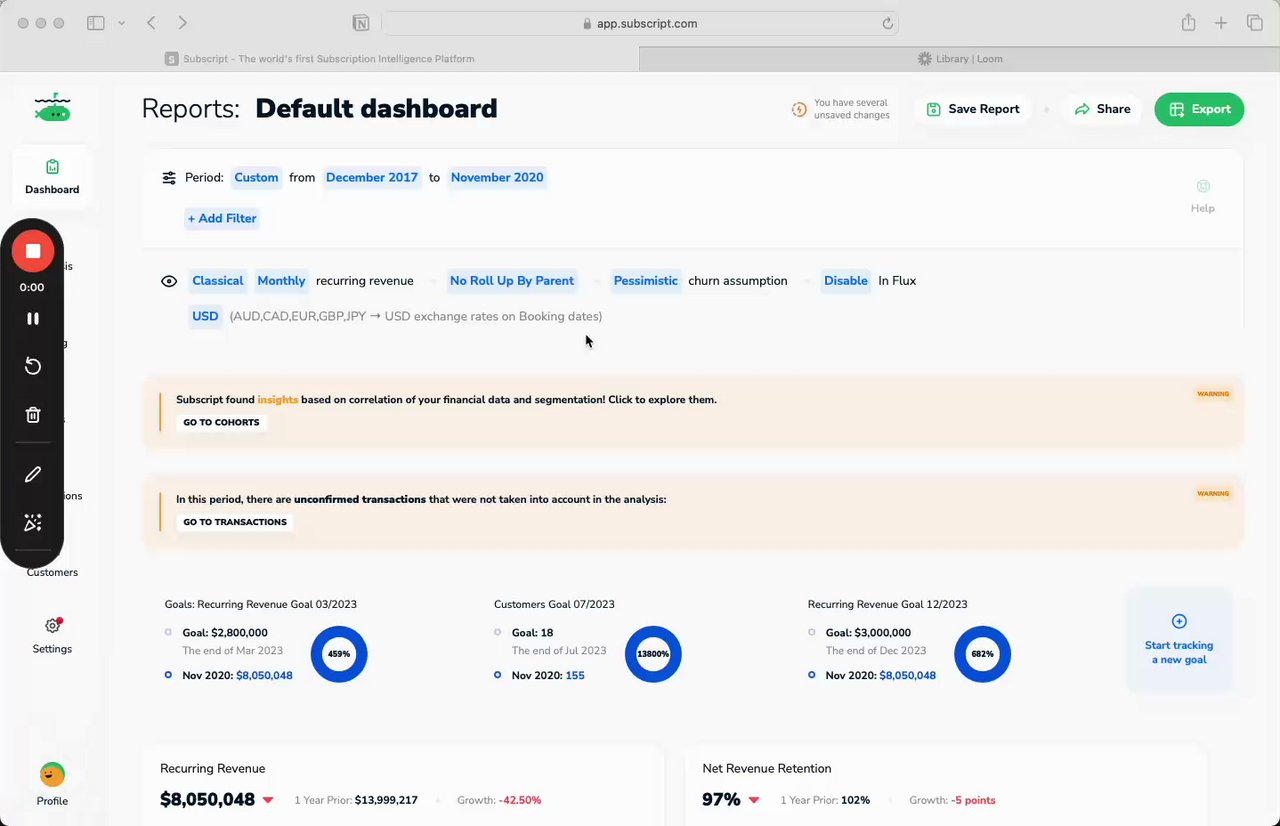1280x826 pixels.
Task: Click the Goal: $3,000,000 radio marker
Action: 811,632
